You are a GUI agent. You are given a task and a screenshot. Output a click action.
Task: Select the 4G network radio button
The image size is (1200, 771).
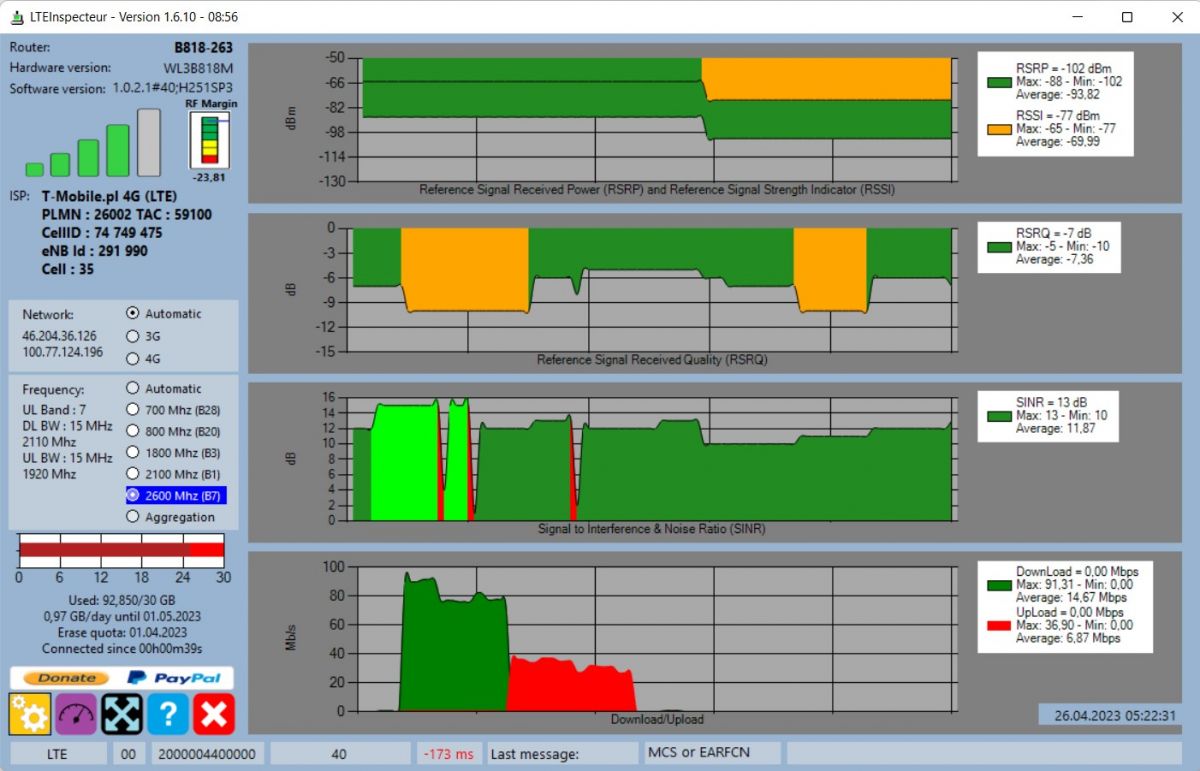pyautogui.click(x=133, y=358)
